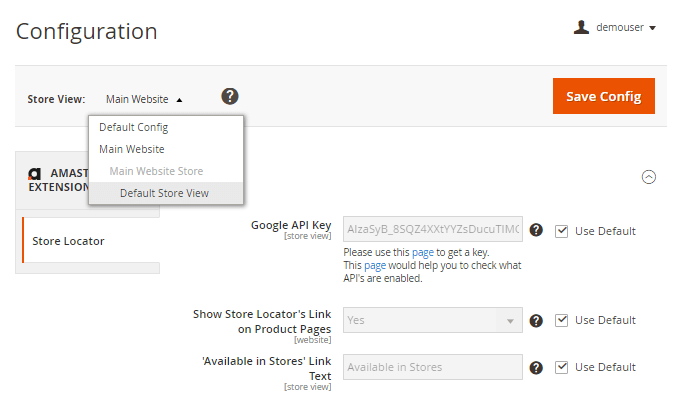The width and height of the screenshot is (685, 400).
Task: Click the Save Config button
Action: coord(603,96)
